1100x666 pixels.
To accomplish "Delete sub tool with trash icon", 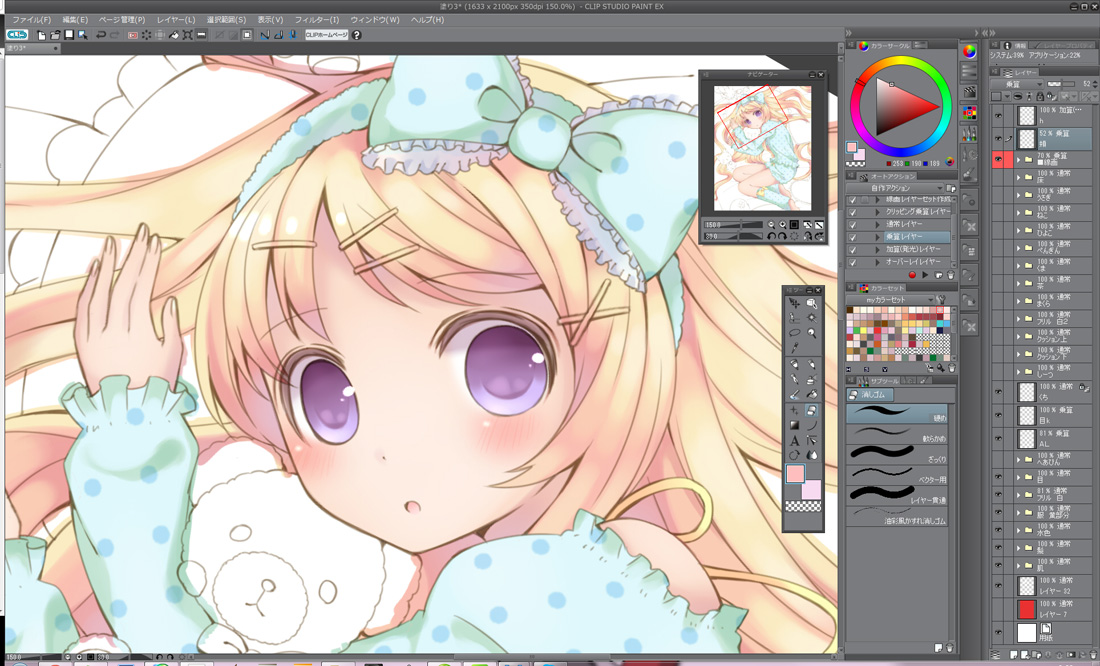I will (x=949, y=647).
